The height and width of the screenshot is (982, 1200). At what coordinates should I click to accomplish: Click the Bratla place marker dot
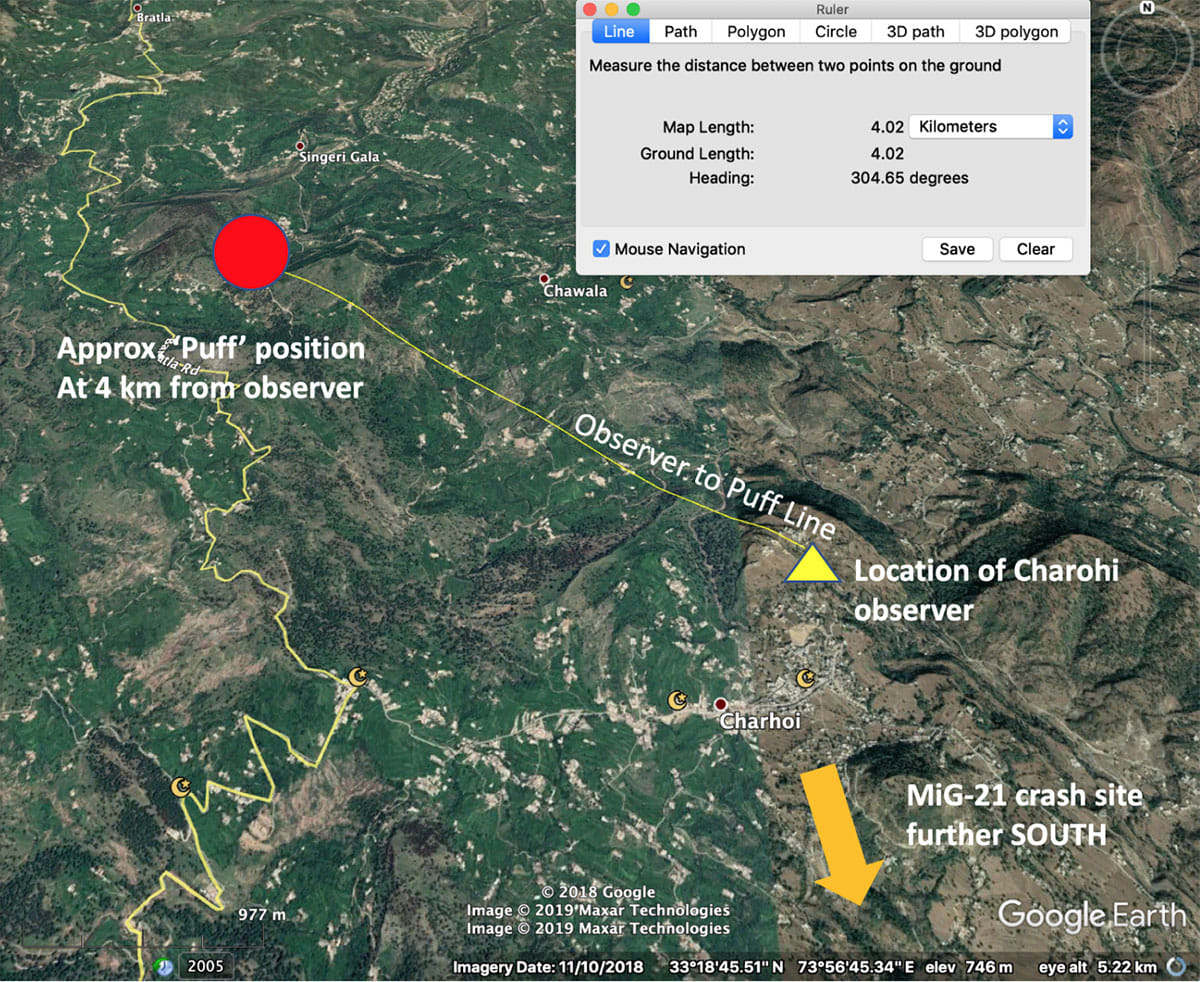coord(139,8)
